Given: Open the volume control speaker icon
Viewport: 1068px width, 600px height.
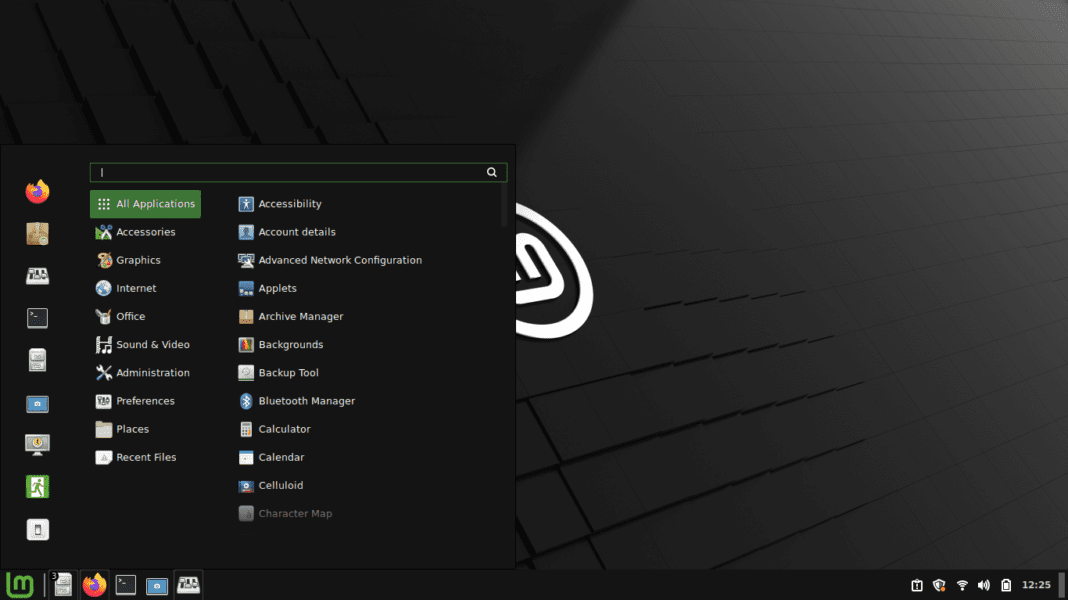Looking at the screenshot, I should (984, 585).
